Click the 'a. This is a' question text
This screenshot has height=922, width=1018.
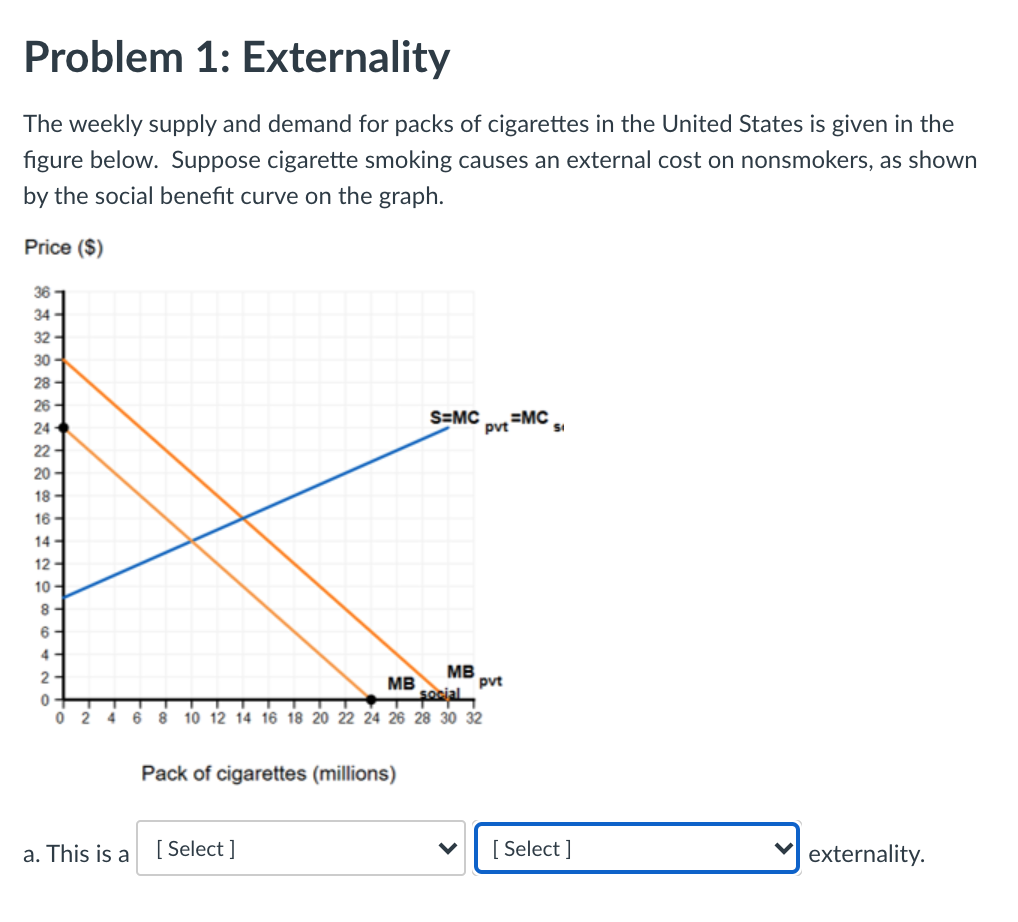(76, 853)
